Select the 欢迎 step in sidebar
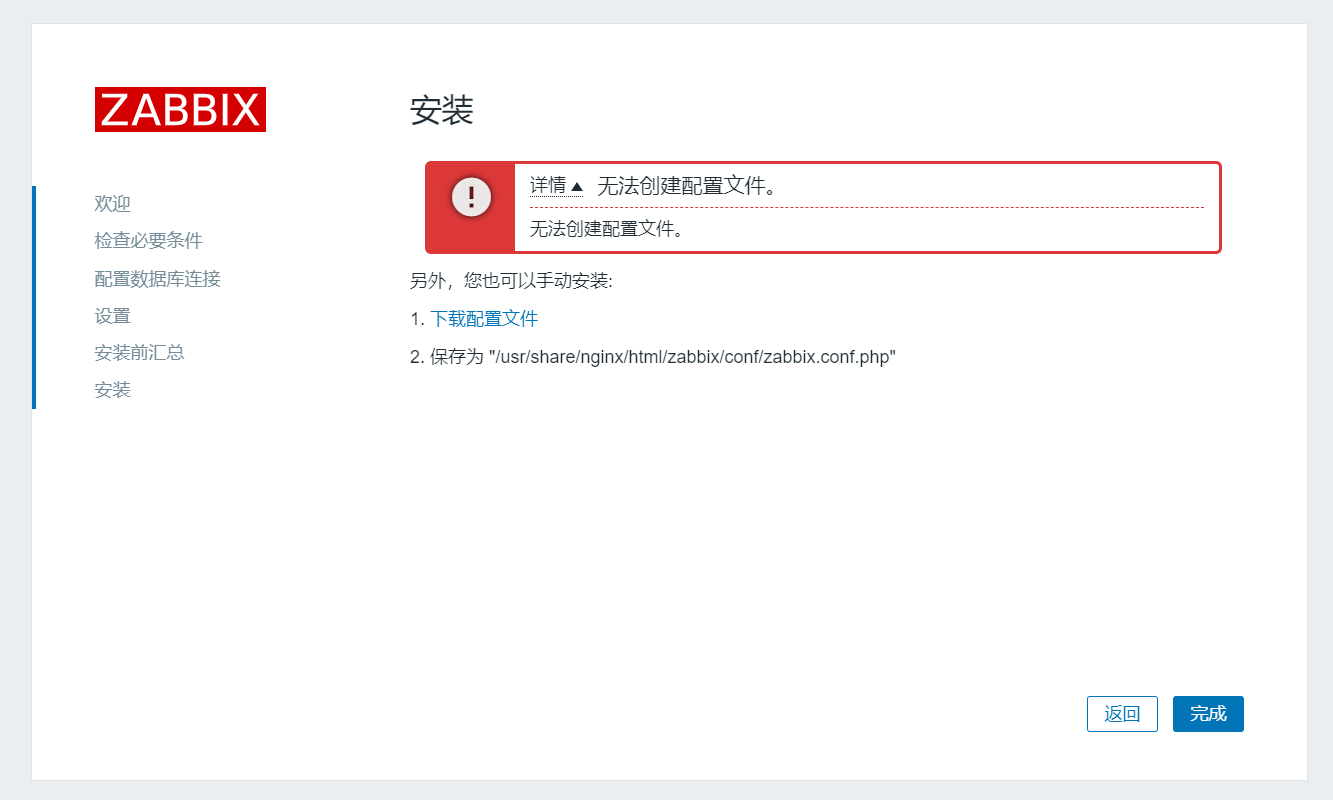The width and height of the screenshot is (1333, 800). (x=113, y=204)
